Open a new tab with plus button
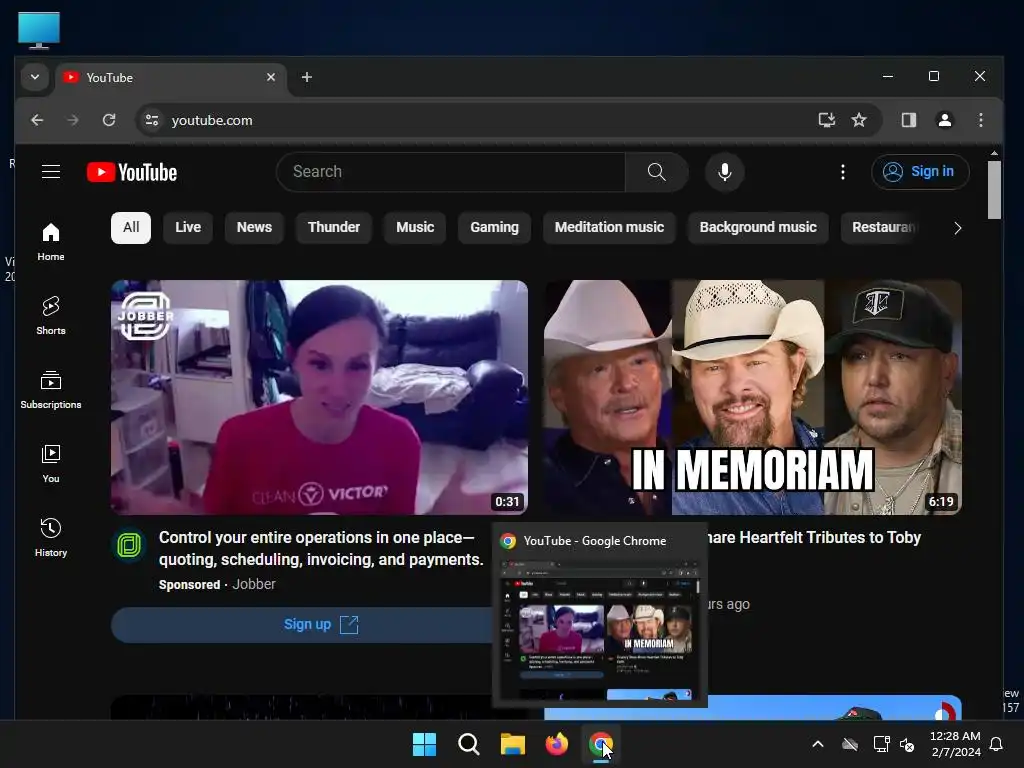 (x=306, y=77)
